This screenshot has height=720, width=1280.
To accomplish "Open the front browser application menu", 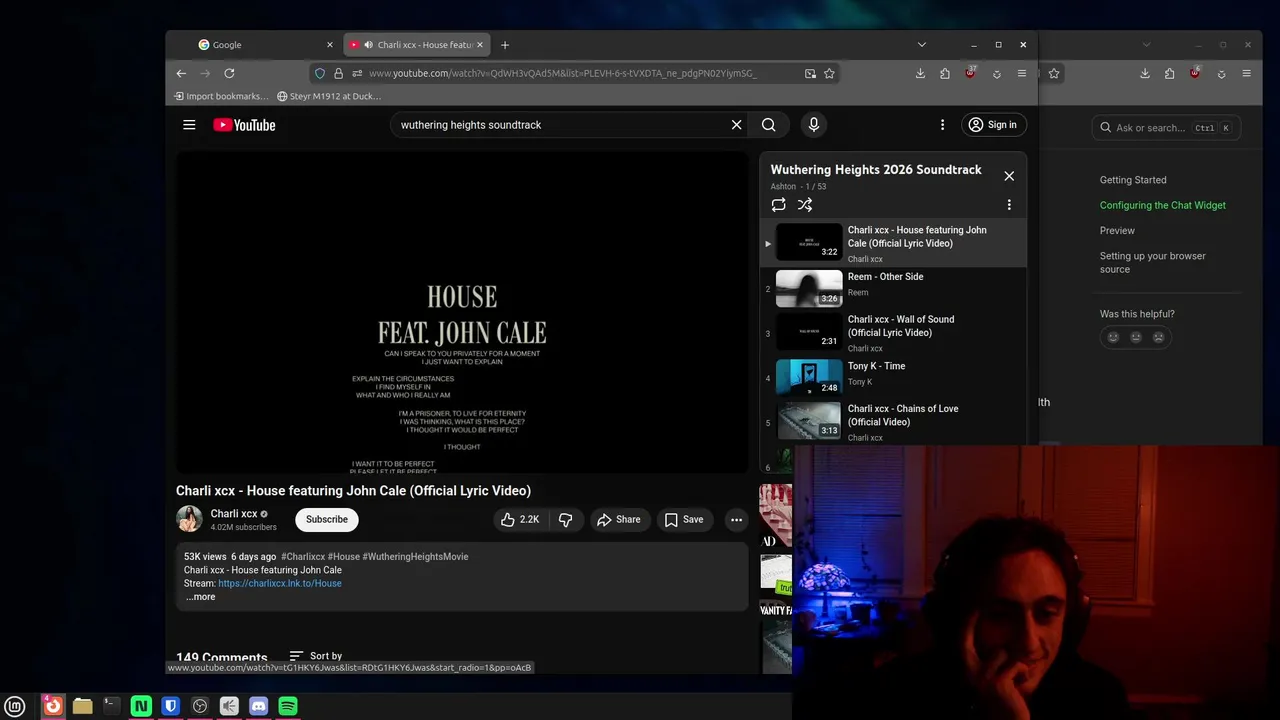I will 1021,73.
